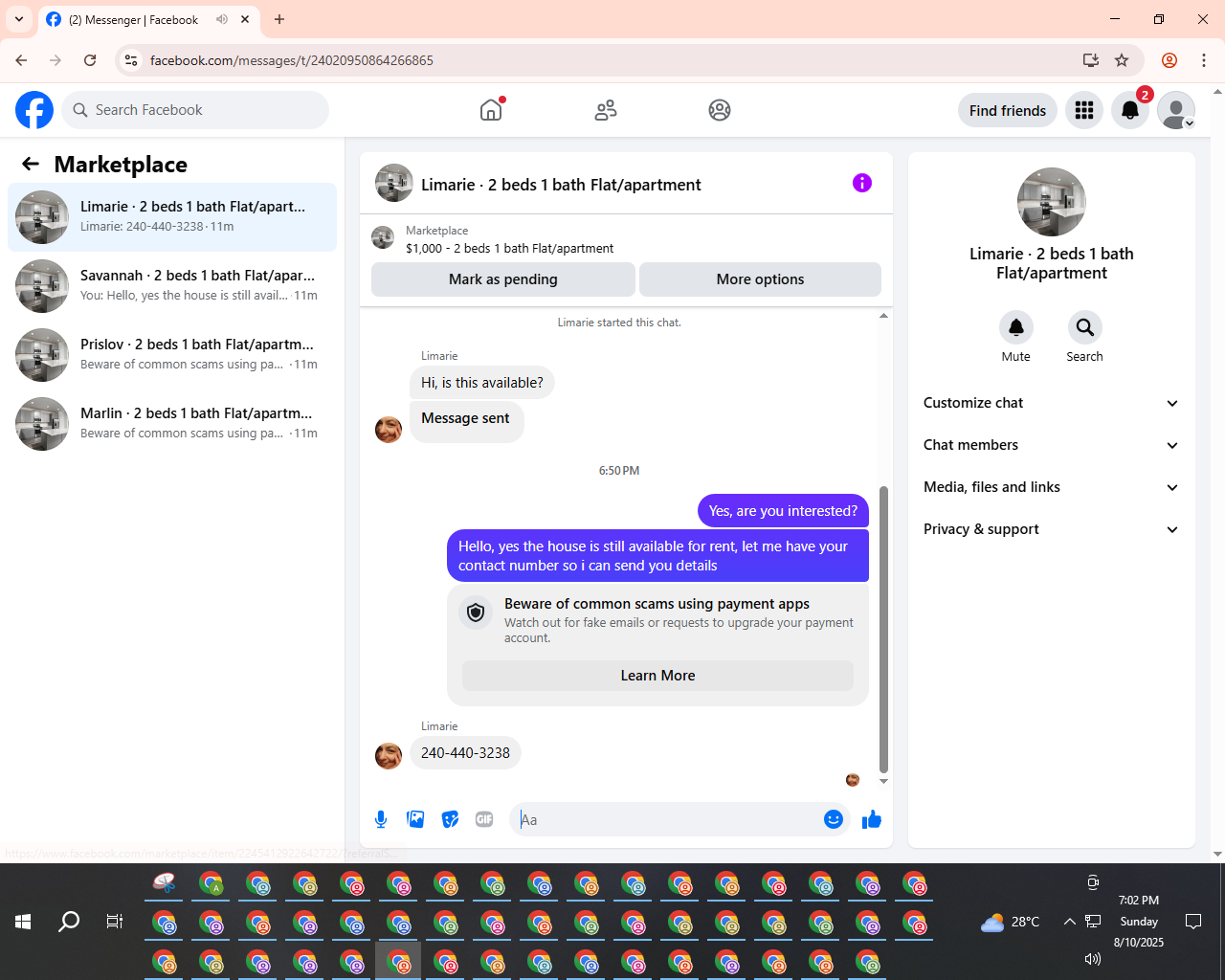Open the taskbar clock showing 7:02 PM
Image resolution: width=1225 pixels, height=980 pixels.
point(1139,922)
